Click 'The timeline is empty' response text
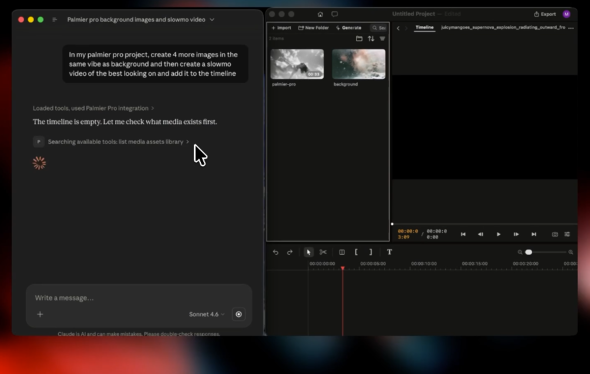This screenshot has width=590, height=374. click(x=125, y=122)
